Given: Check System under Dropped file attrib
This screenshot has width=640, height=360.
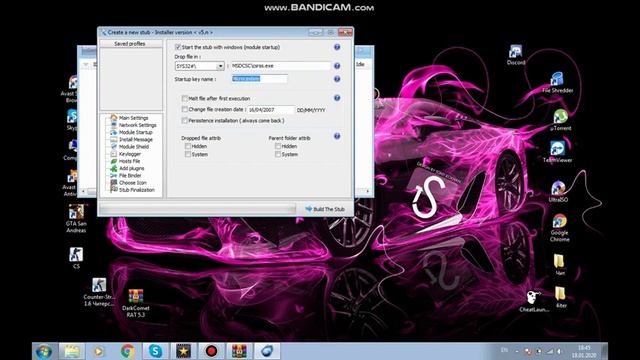Looking at the screenshot, I should [x=188, y=154].
